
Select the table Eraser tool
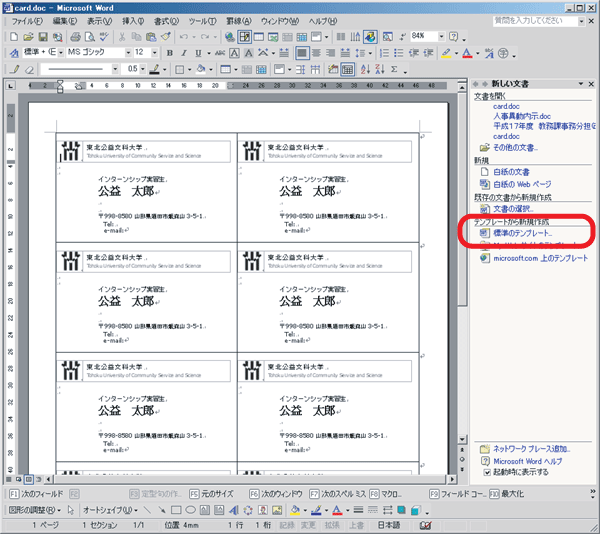coord(29,69)
